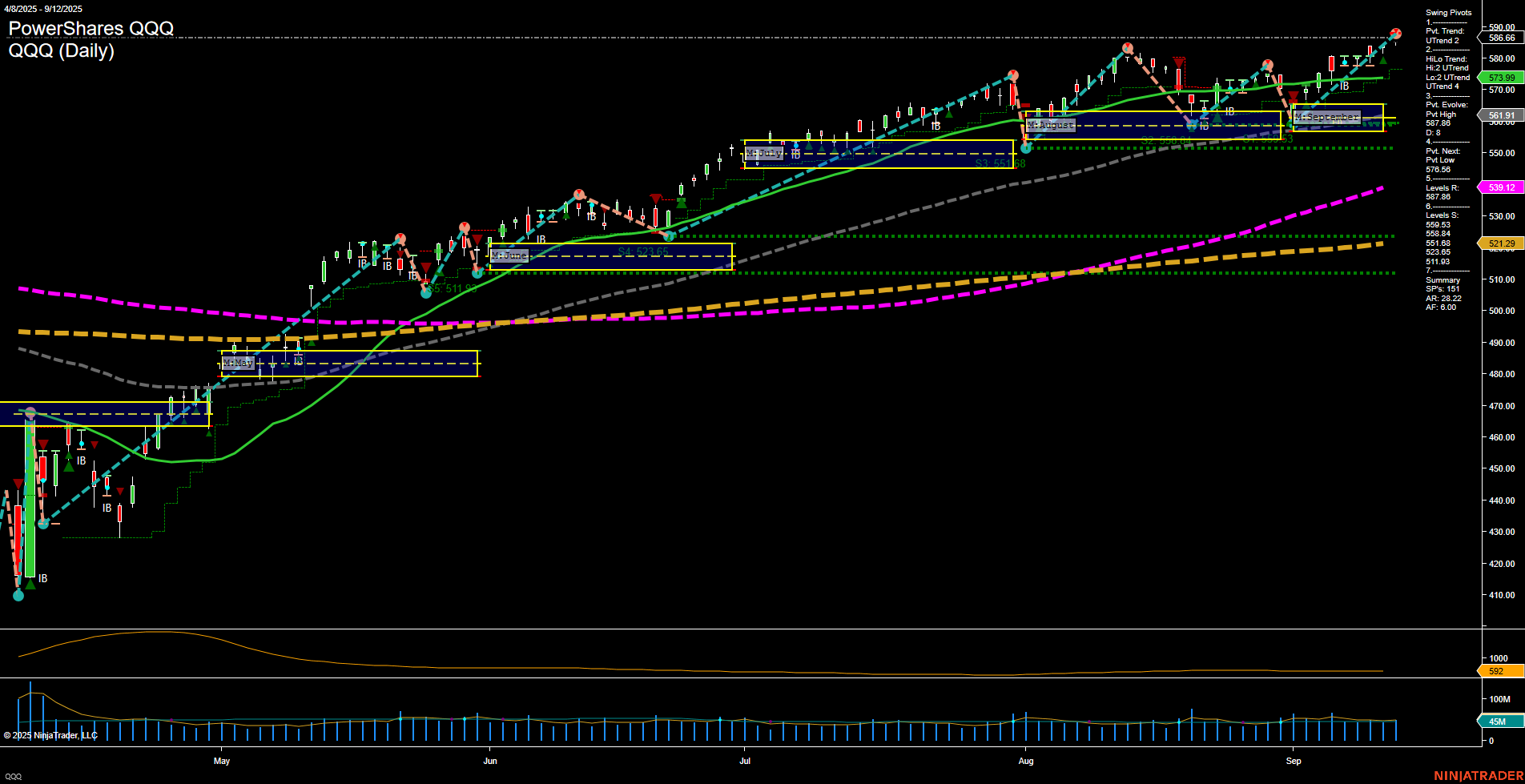
Task: Click the red down-triangle sell marker near the August peak
Action: tap(1177, 61)
